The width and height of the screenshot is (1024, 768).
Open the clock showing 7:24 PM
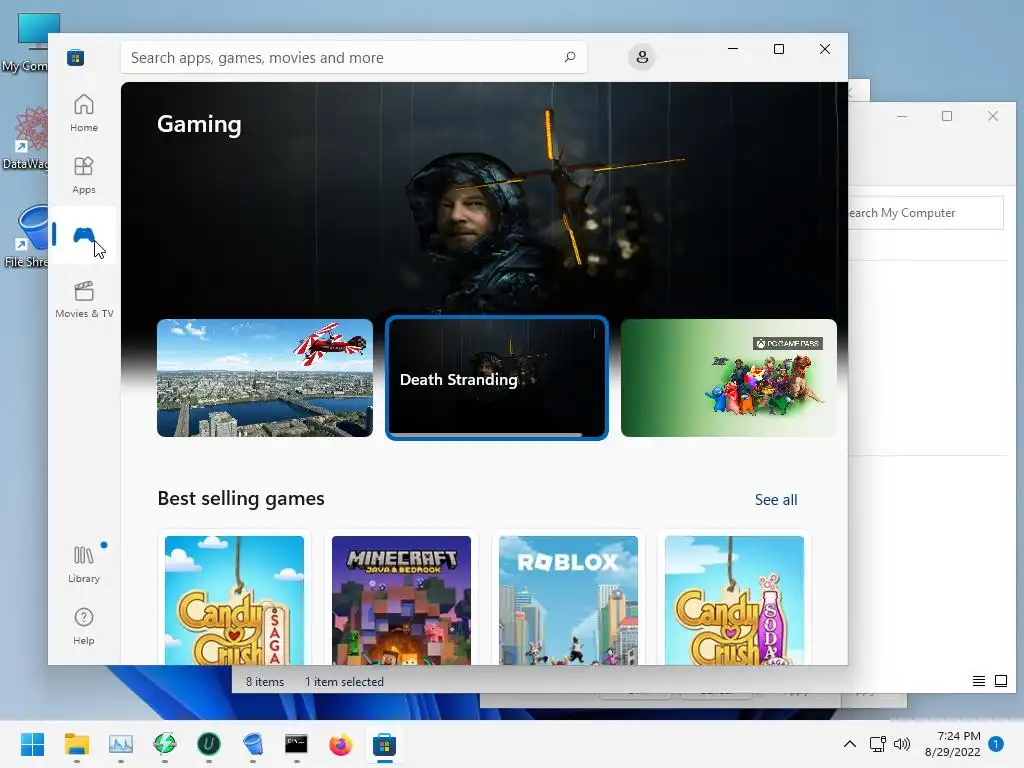click(953, 744)
